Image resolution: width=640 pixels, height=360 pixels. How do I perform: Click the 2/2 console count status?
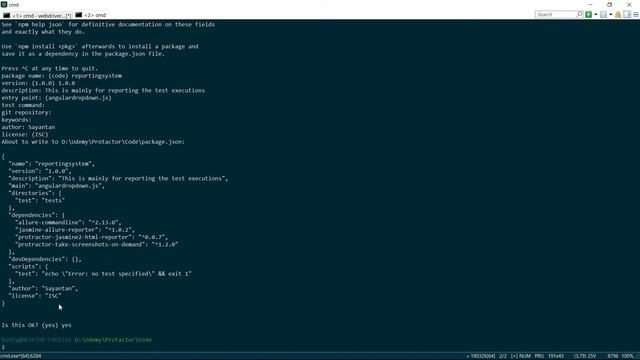tap(503, 356)
